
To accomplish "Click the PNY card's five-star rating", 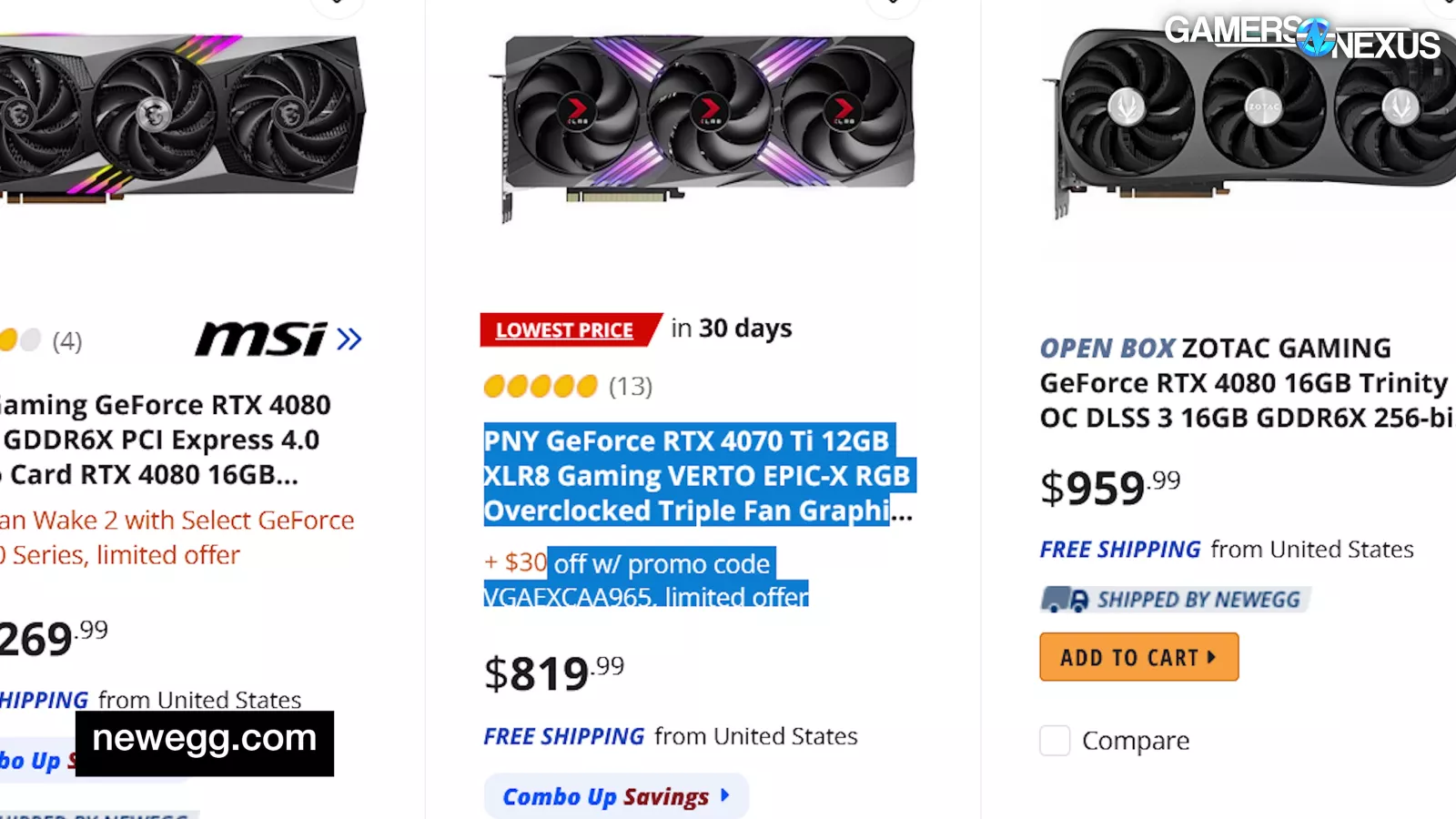I will click(x=541, y=387).
